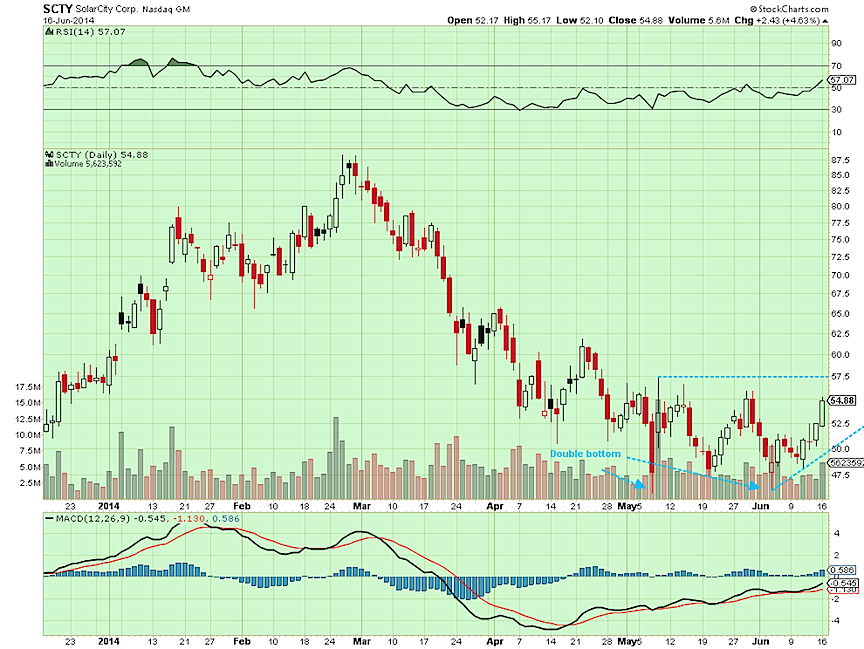864x649 pixels.
Task: Click the MACD legend line icon
Action: (x=49, y=519)
